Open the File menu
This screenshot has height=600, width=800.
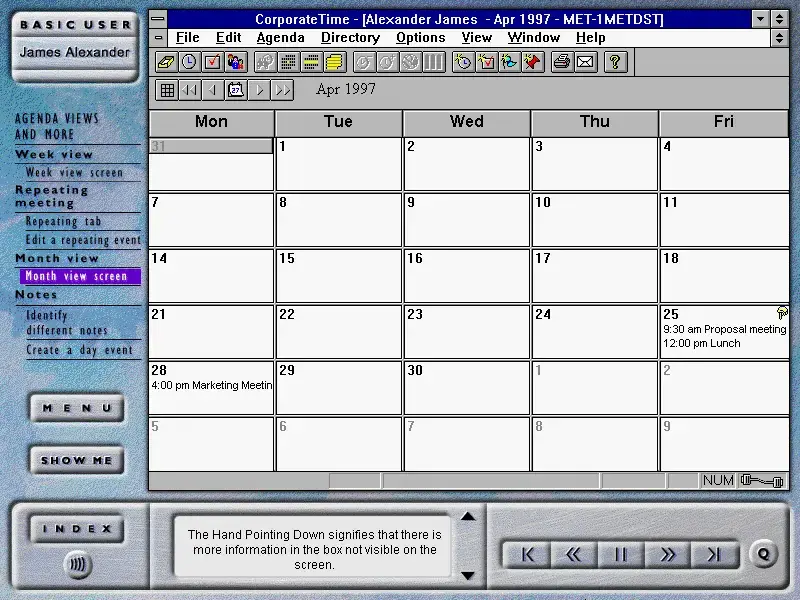tap(187, 38)
